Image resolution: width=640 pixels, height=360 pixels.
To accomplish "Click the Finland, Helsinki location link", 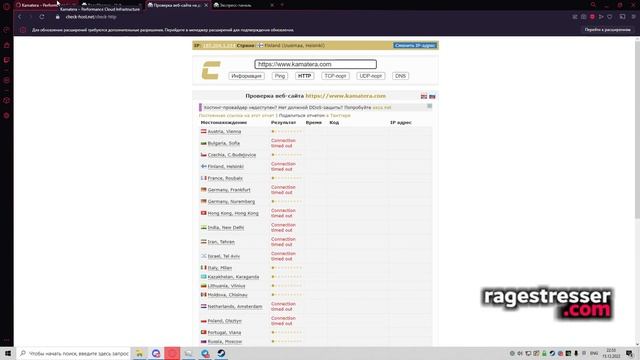I will click(x=226, y=167).
